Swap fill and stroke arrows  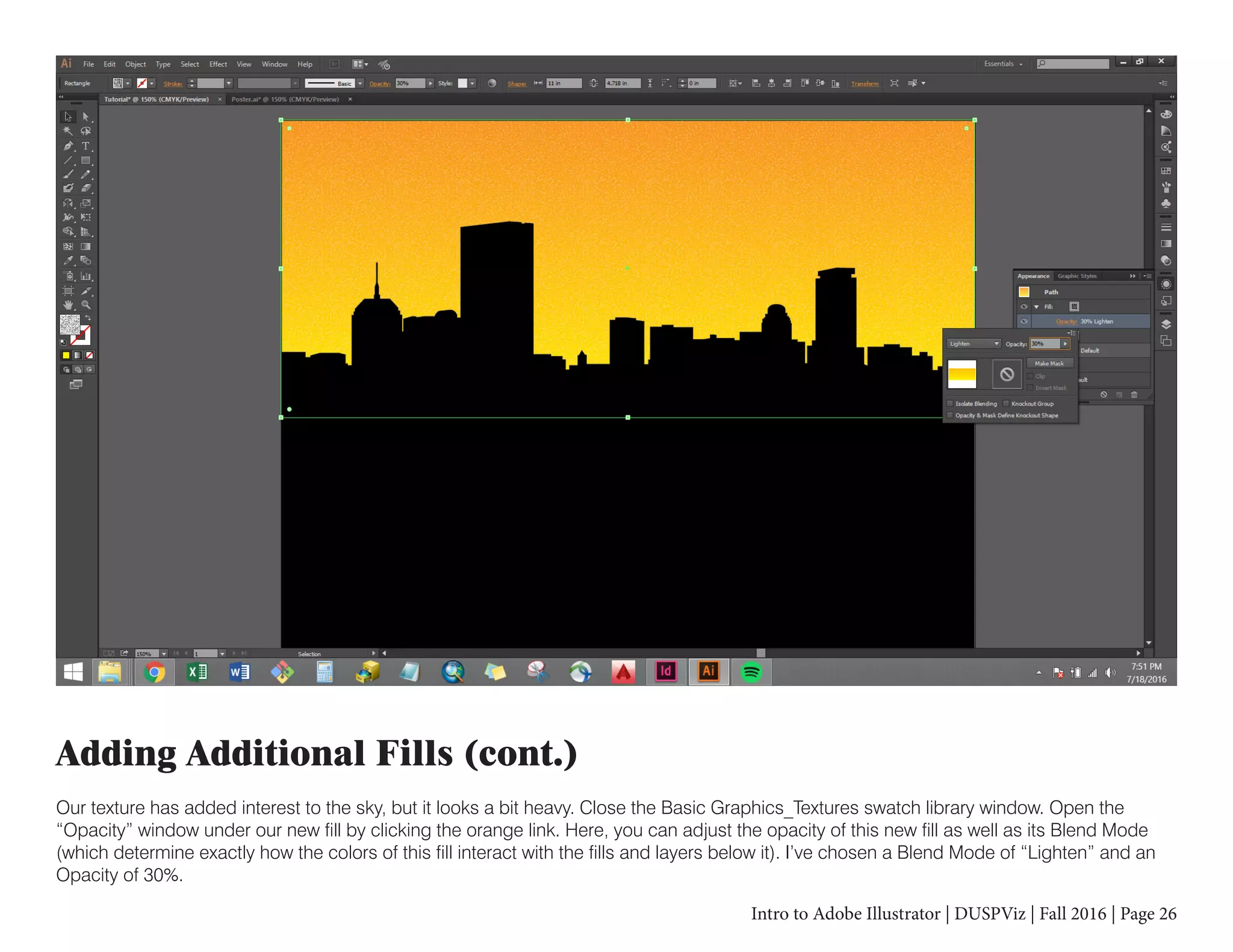pos(88,317)
